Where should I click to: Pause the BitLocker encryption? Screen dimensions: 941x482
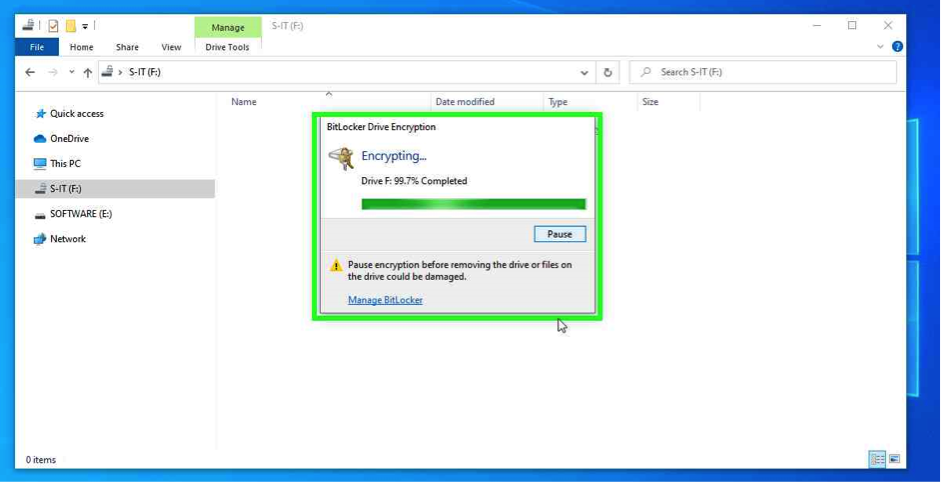click(x=559, y=234)
